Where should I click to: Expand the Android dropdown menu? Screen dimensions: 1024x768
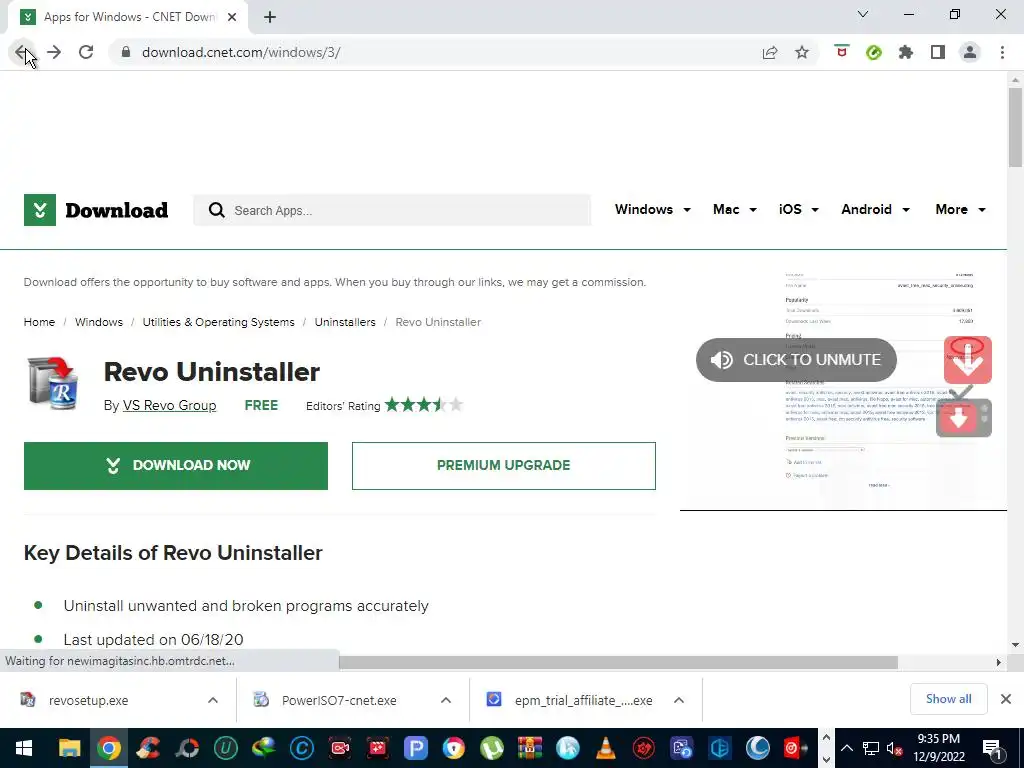[875, 210]
